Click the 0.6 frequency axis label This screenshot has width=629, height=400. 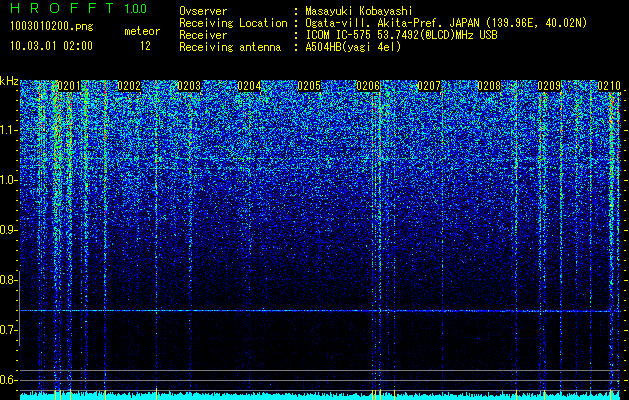[9, 380]
